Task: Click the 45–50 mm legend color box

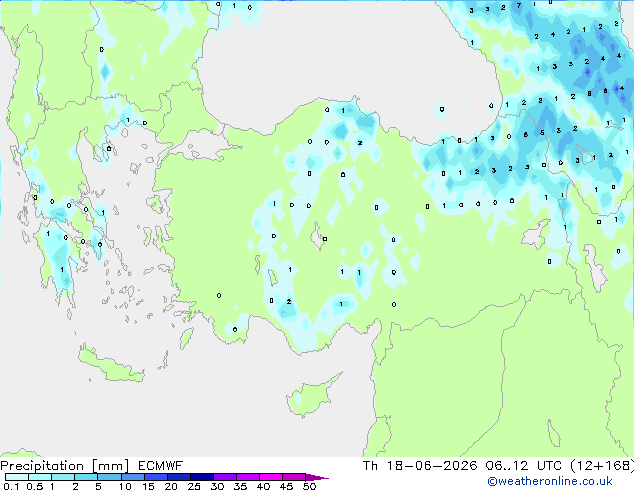Action: 294,477
